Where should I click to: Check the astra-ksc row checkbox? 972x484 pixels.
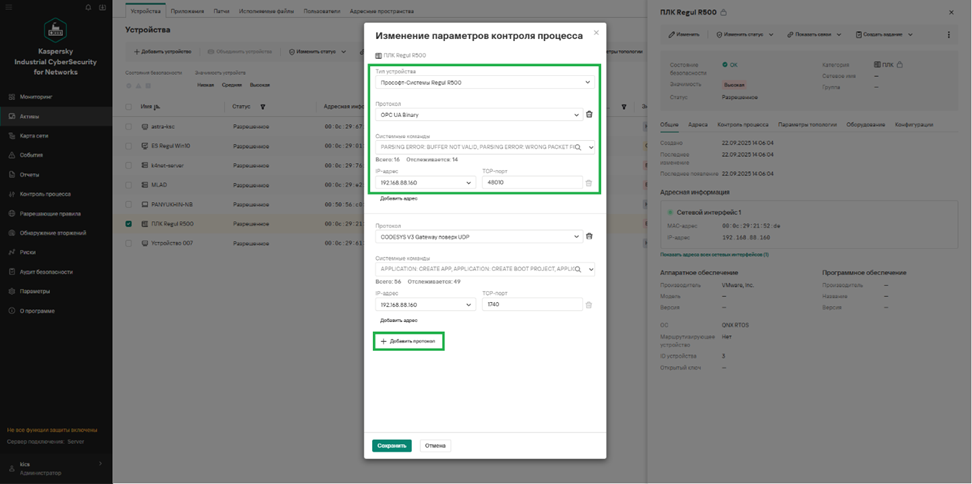click(x=129, y=126)
